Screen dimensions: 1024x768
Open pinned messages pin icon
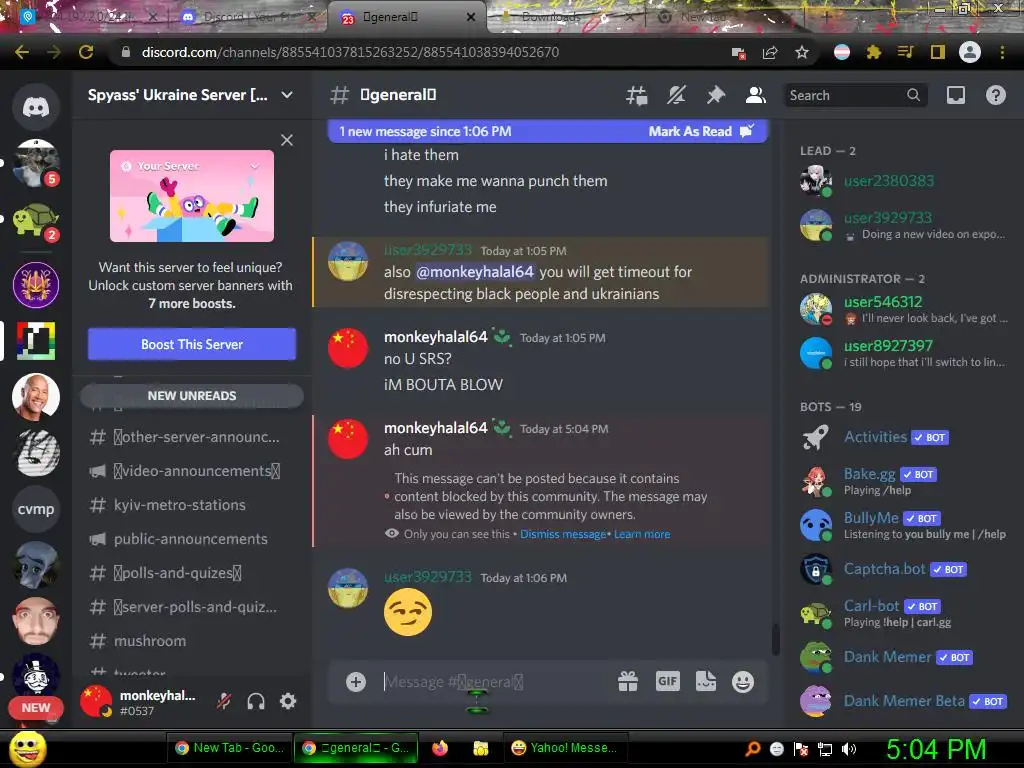click(716, 95)
